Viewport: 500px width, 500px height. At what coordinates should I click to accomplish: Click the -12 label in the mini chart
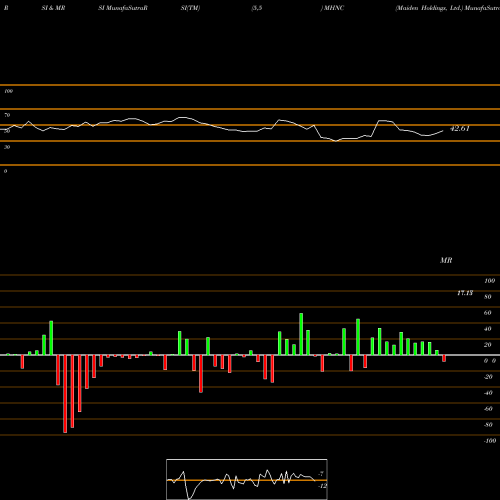(x=322, y=486)
